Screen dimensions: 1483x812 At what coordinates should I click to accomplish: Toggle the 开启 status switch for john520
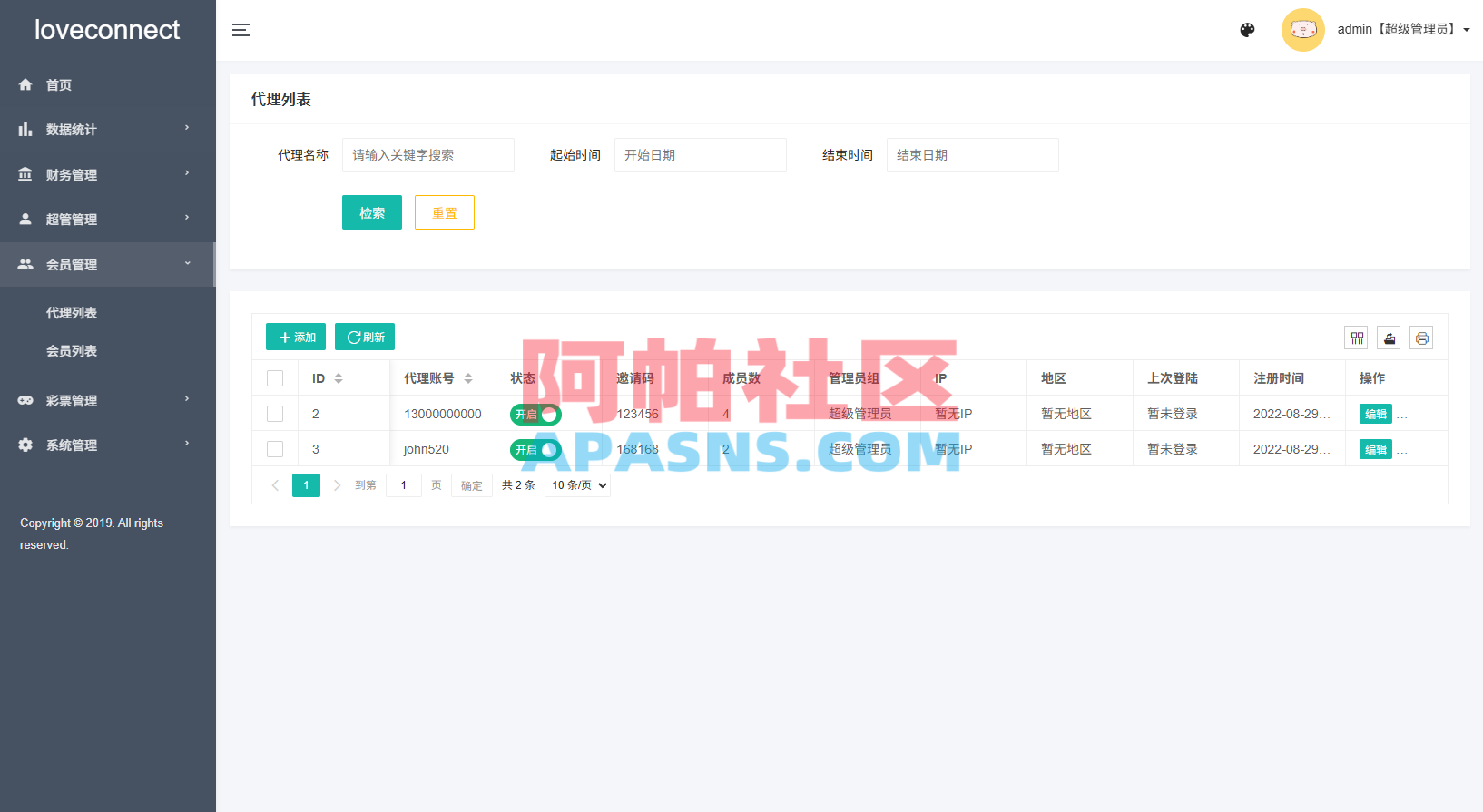click(x=535, y=450)
